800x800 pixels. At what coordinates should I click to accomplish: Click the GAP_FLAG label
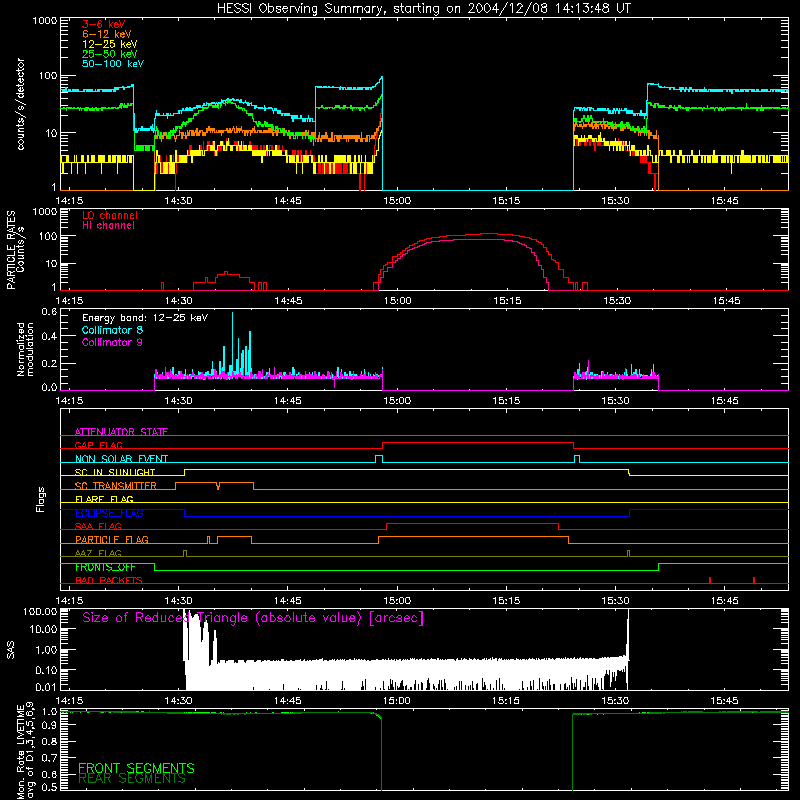point(98,445)
